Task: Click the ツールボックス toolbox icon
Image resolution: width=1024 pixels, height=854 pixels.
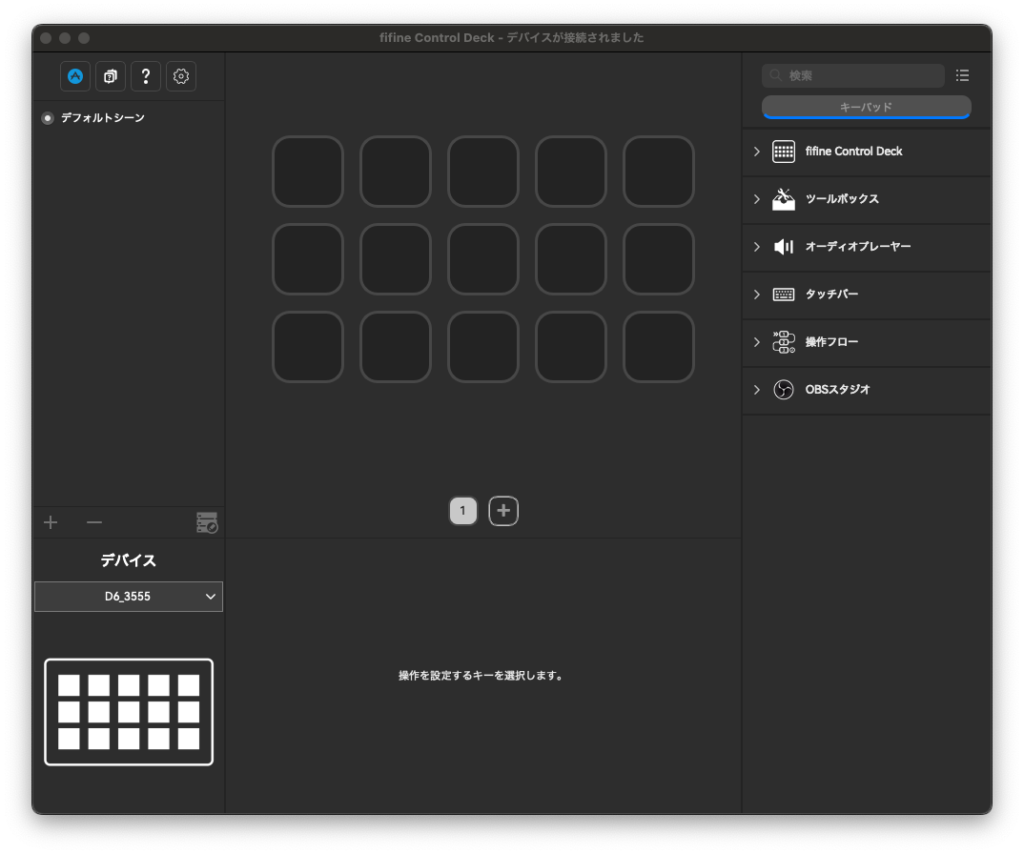Action: coord(783,199)
